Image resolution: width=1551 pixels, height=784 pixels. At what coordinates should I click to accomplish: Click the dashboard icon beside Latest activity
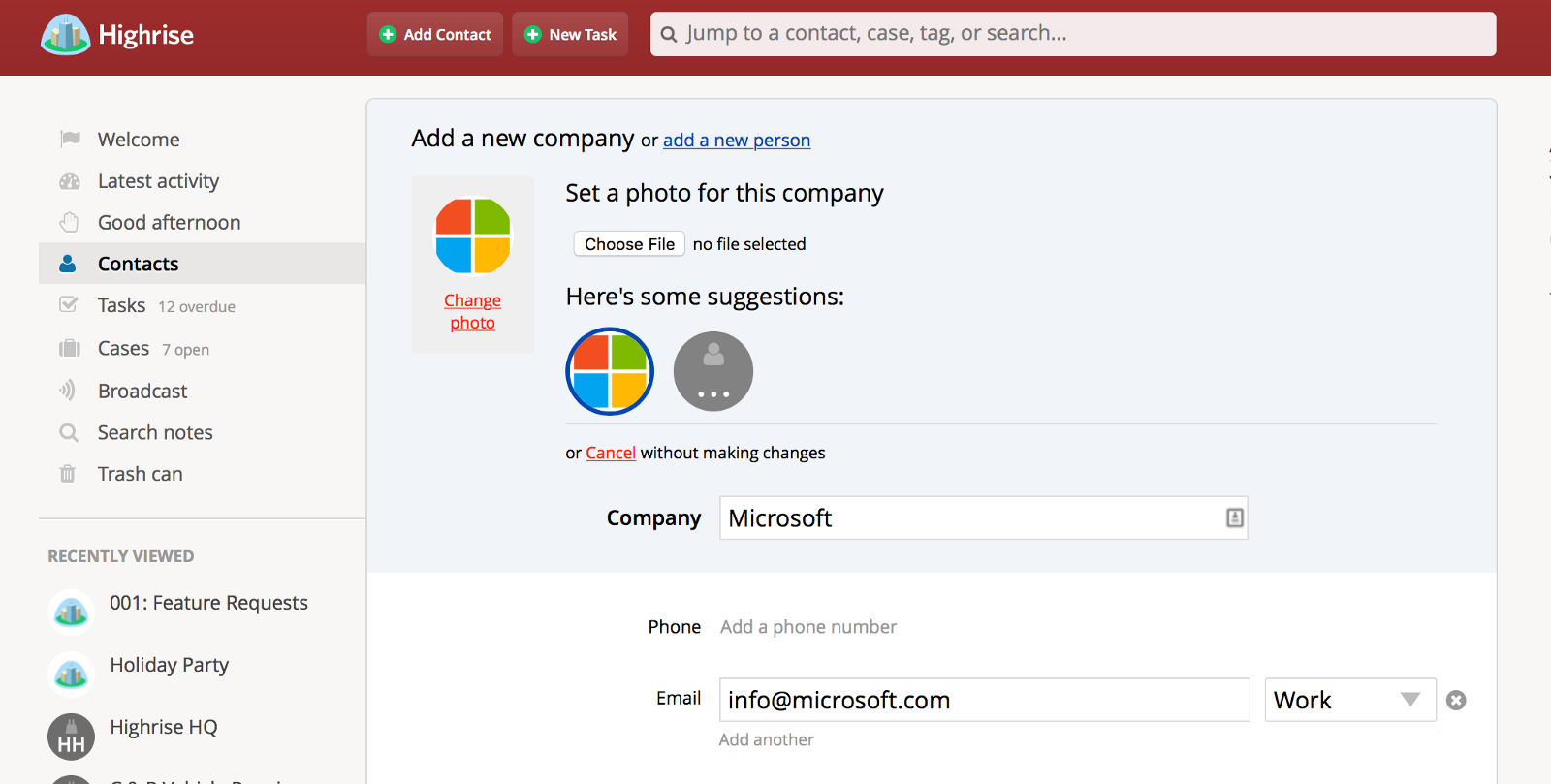(70, 181)
